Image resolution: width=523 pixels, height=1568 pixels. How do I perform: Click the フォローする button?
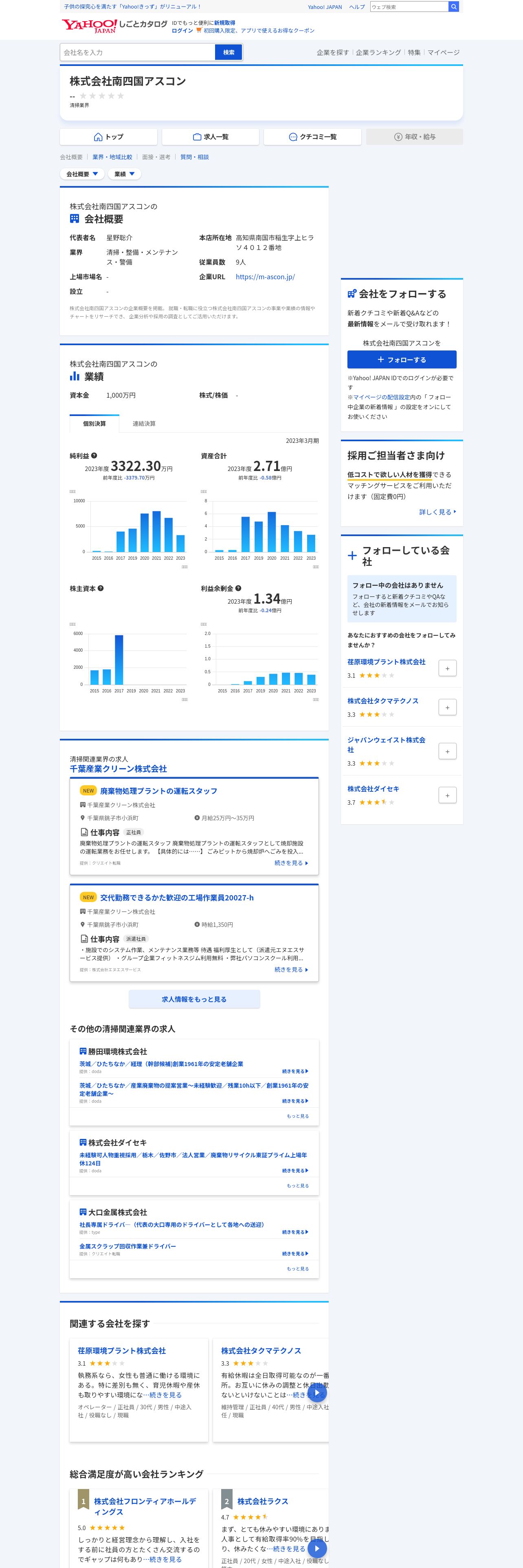click(402, 360)
